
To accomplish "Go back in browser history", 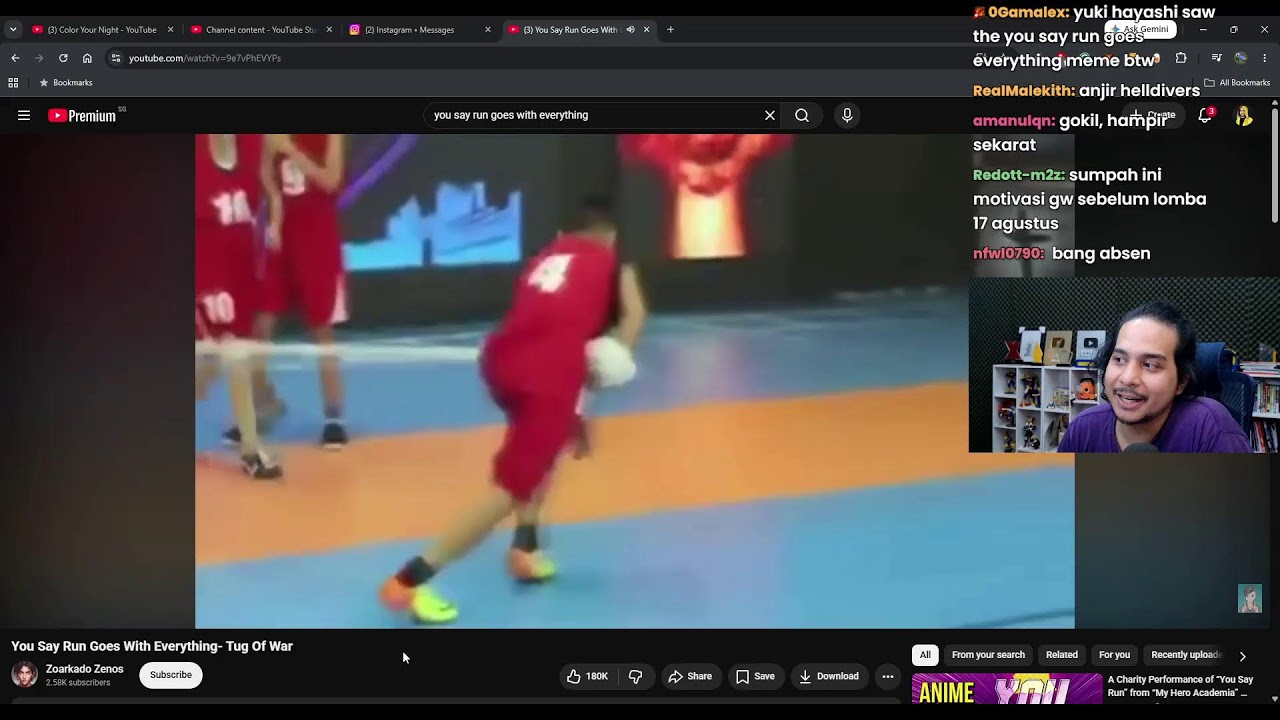I will click(x=15, y=58).
